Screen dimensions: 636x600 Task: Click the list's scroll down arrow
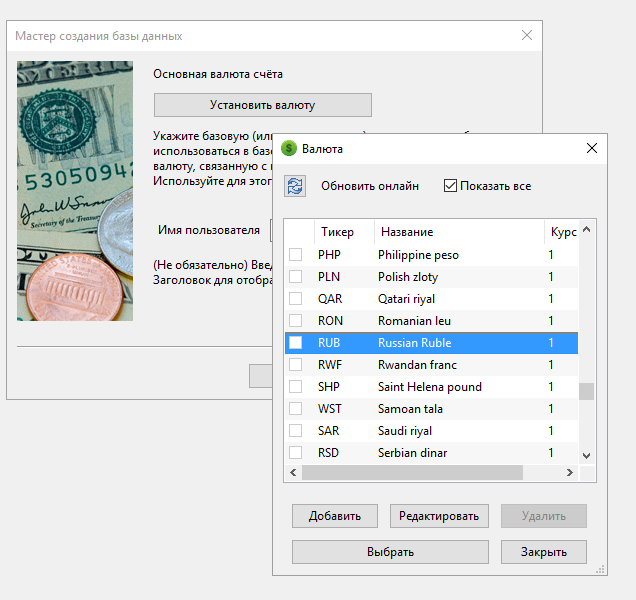[x=587, y=456]
